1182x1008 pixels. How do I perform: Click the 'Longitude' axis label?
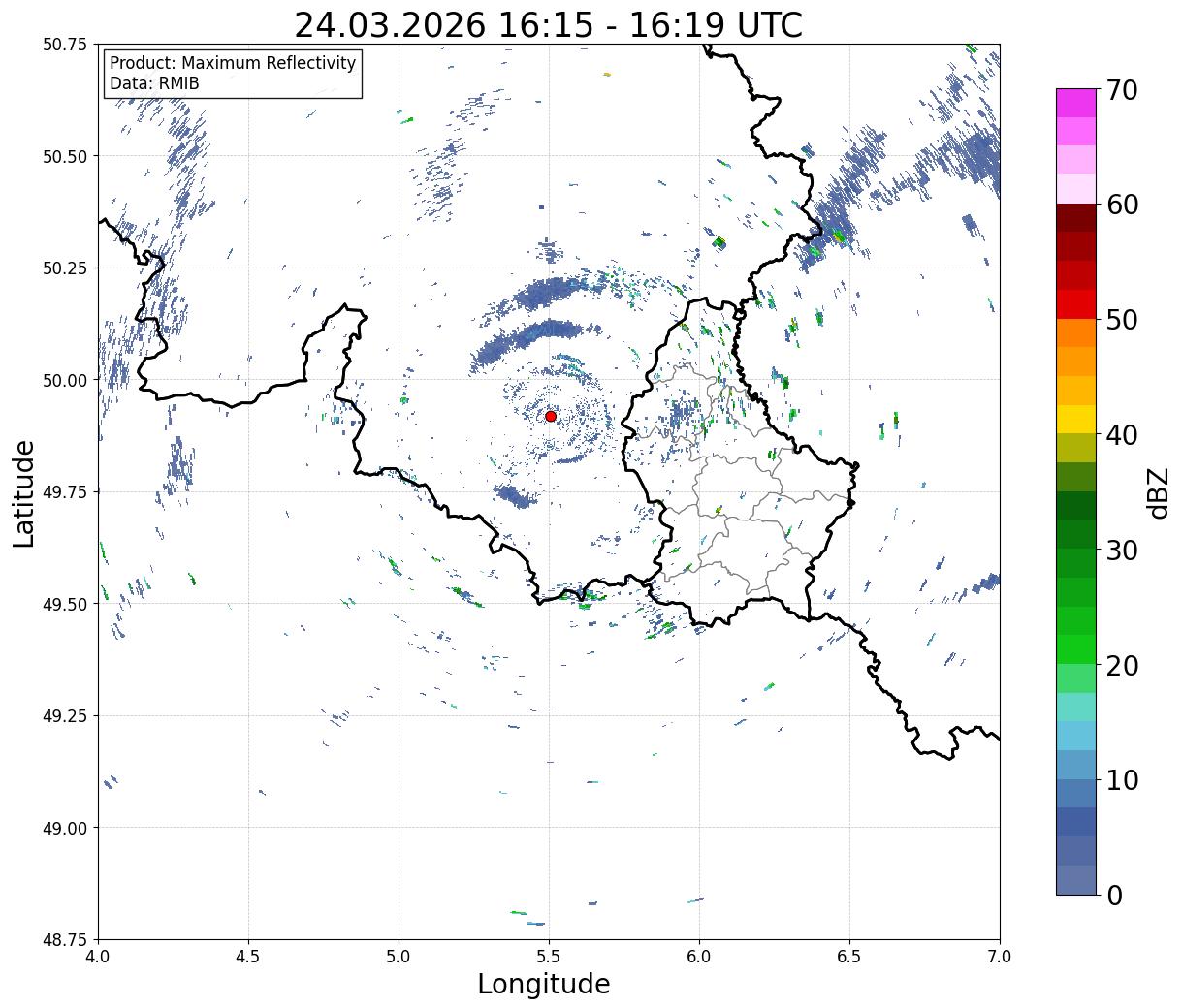click(544, 984)
